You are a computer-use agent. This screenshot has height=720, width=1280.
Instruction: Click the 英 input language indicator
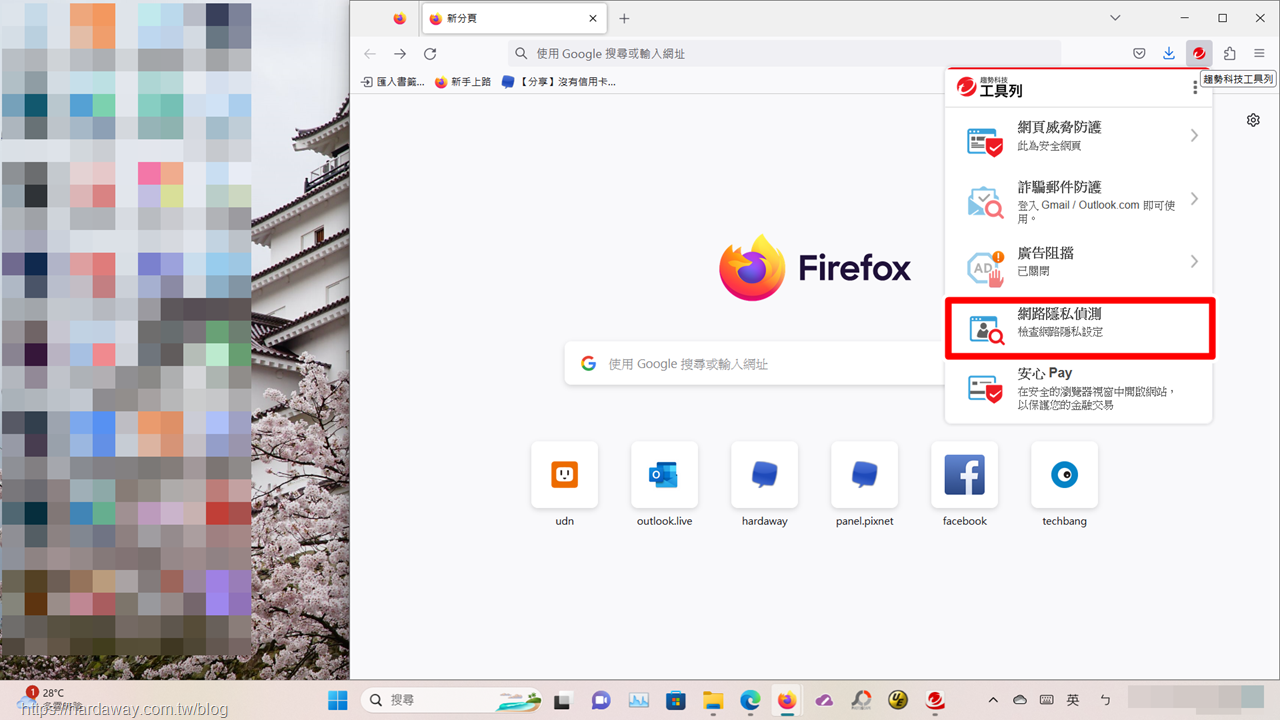(x=1073, y=700)
